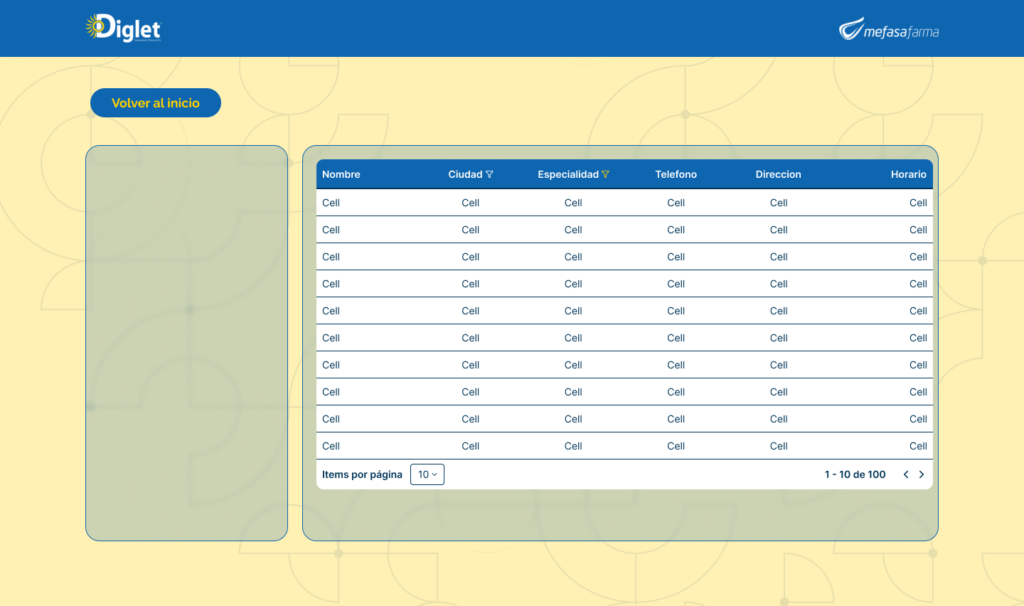Go to the previous table page
The image size is (1024, 606).
click(906, 475)
